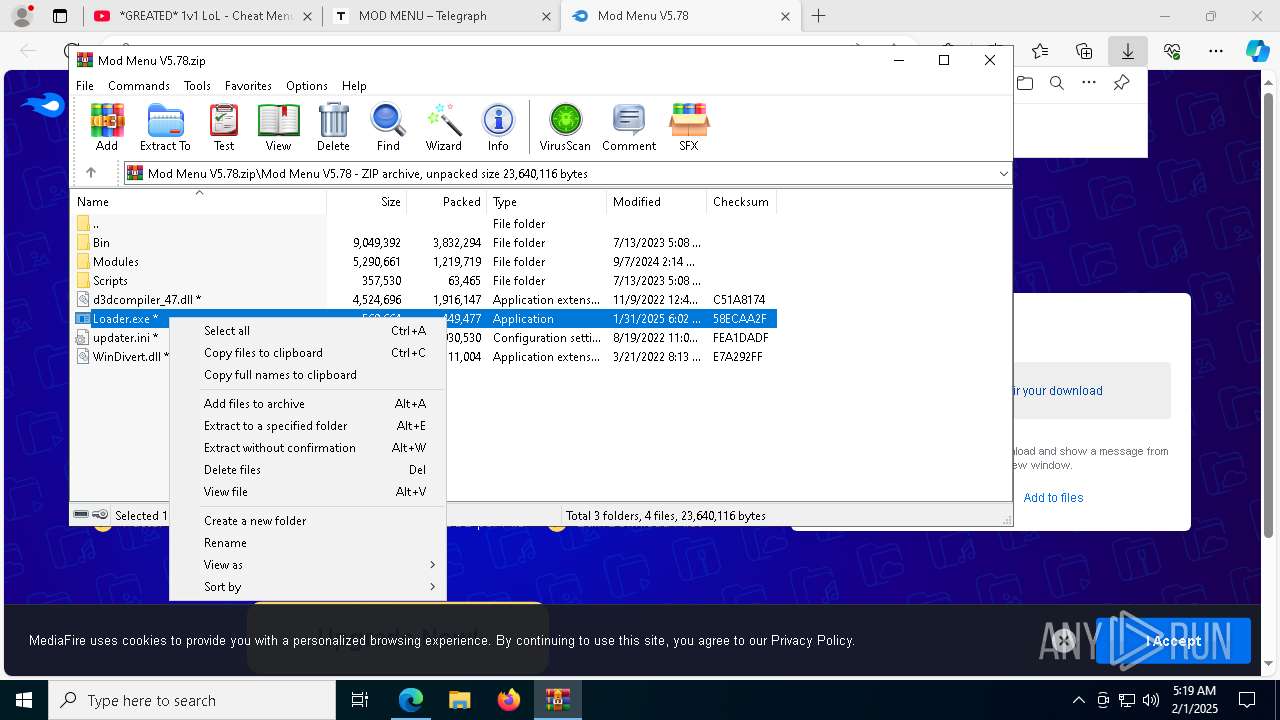Image resolution: width=1280 pixels, height=720 pixels.
Task: Choose Select all in context menu
Action: (308, 331)
